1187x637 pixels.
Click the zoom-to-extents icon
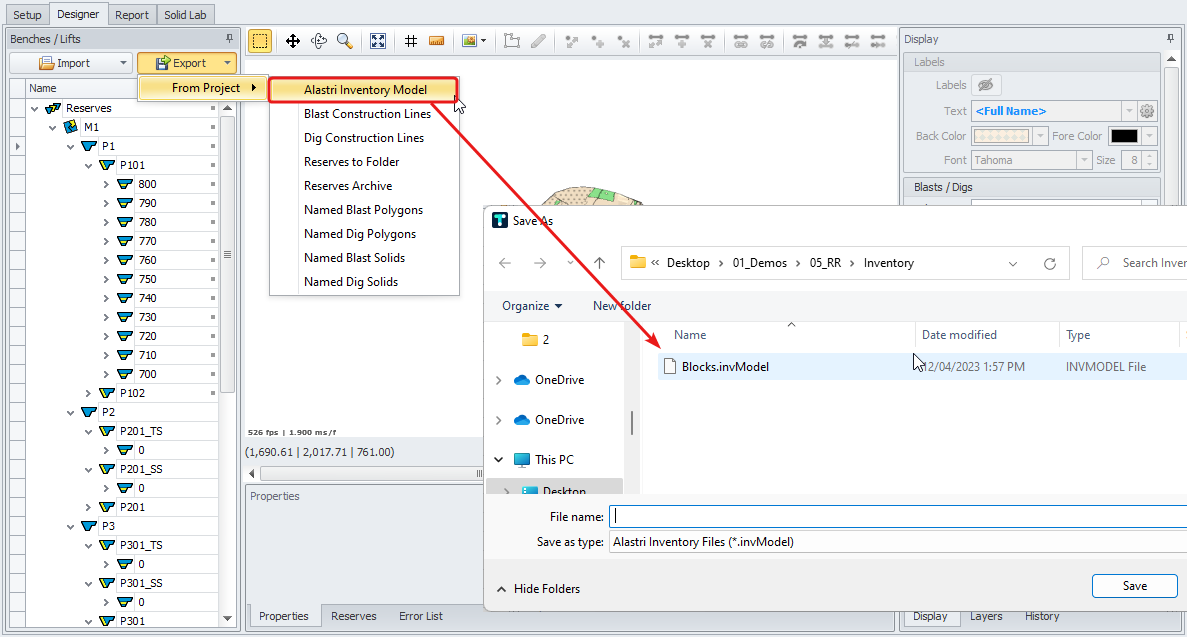(378, 41)
